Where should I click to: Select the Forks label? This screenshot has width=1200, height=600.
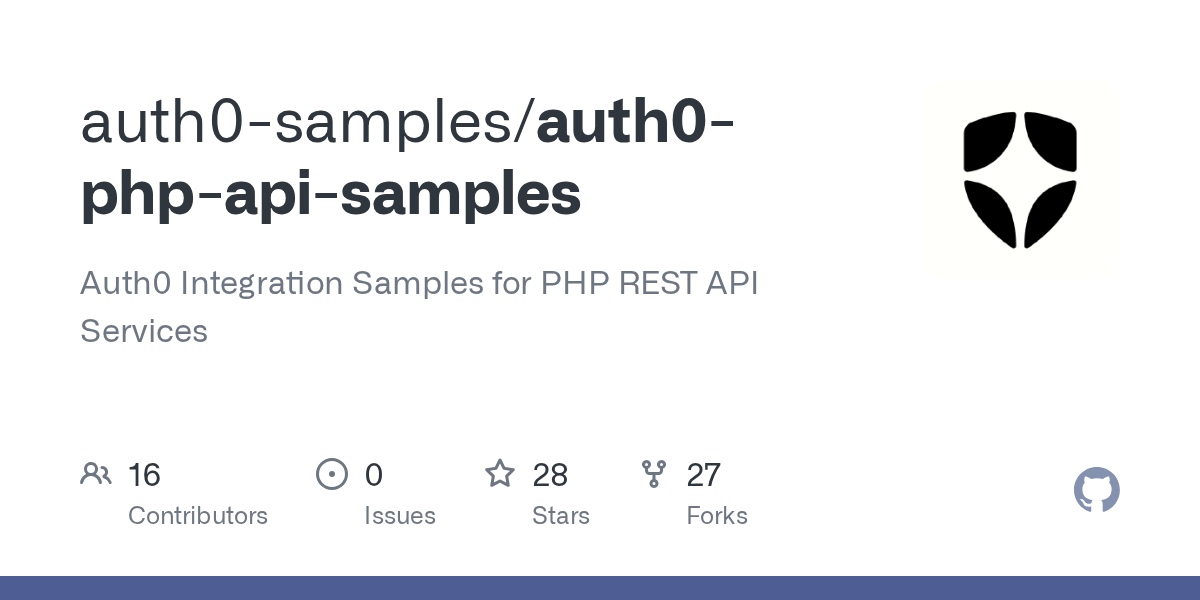(717, 516)
